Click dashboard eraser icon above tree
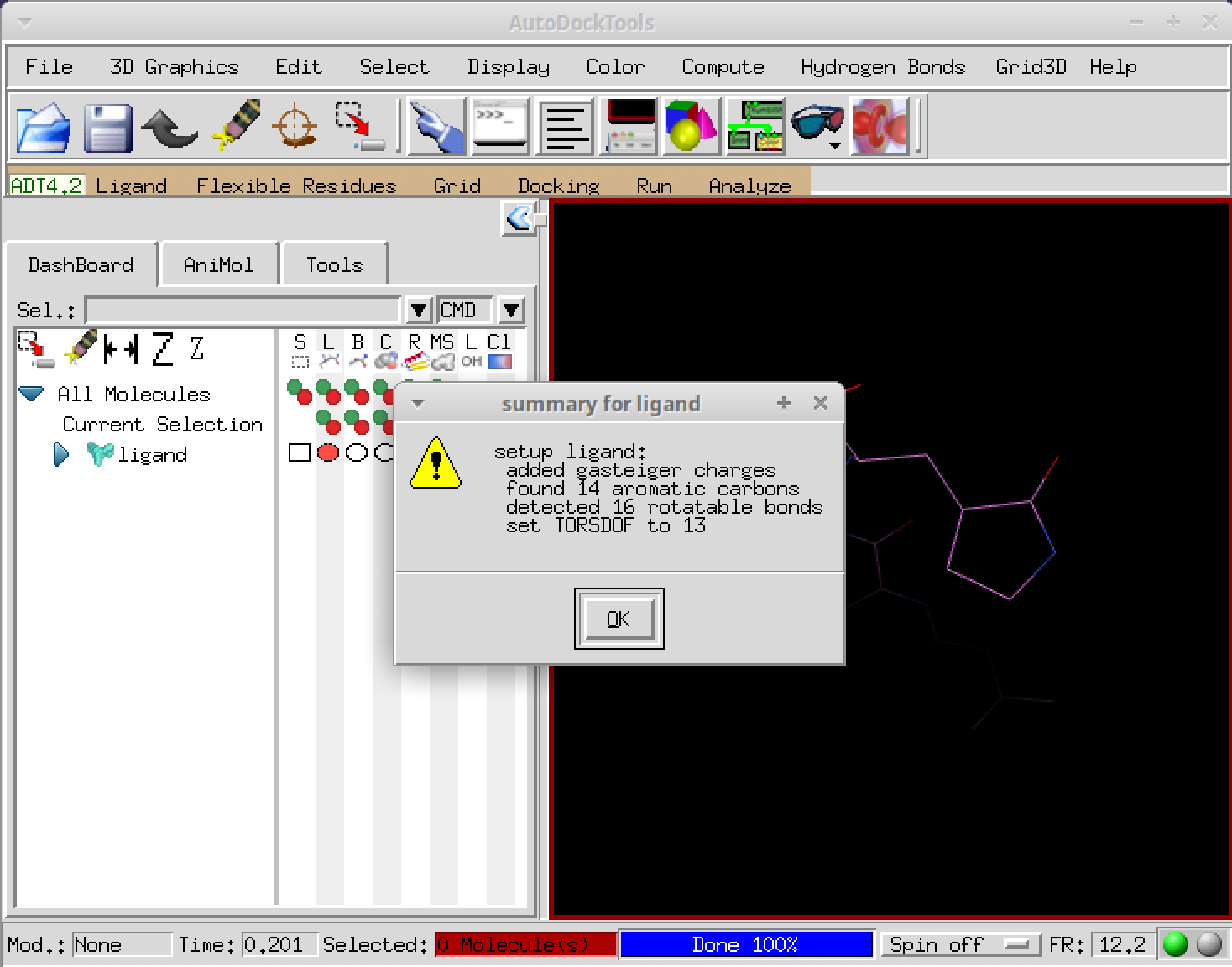Viewport: 1232px width, 967px height. point(81,348)
